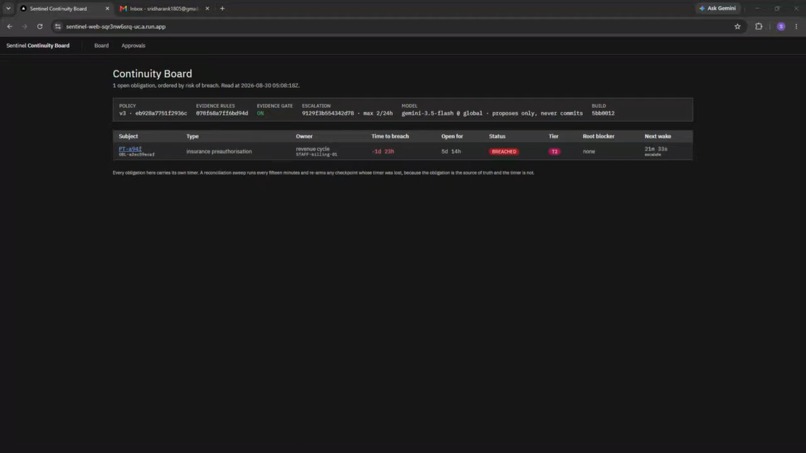Click the '-1d 23h' time to breach

coord(383,152)
